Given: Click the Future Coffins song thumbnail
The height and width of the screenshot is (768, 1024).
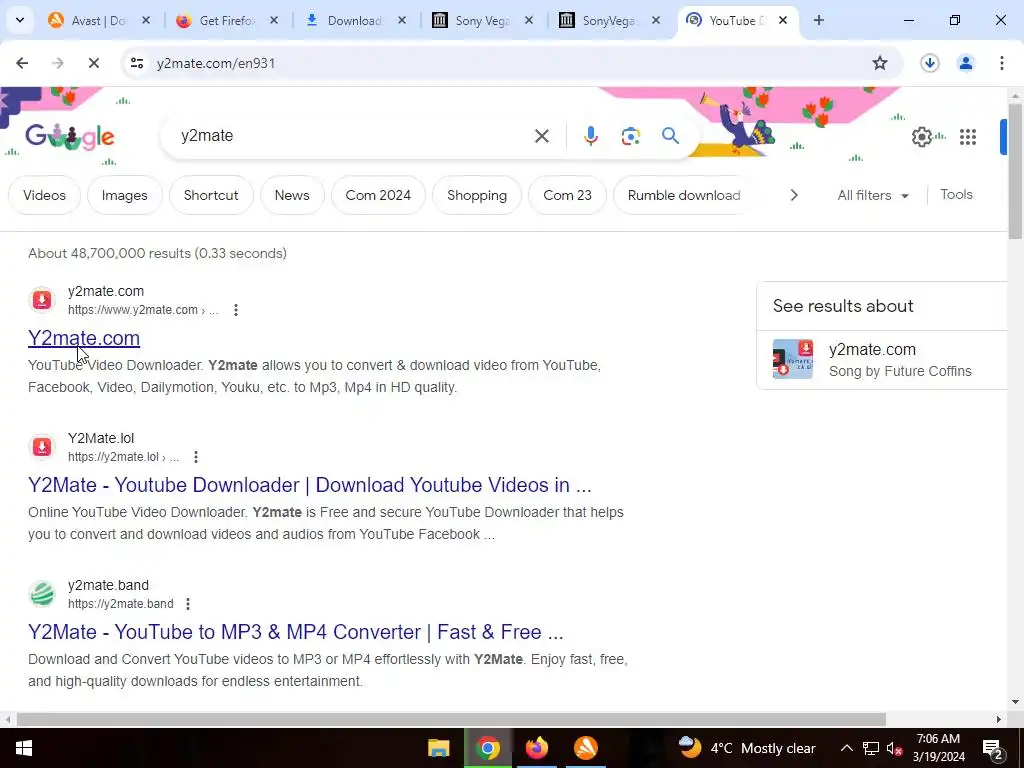Looking at the screenshot, I should [793, 359].
